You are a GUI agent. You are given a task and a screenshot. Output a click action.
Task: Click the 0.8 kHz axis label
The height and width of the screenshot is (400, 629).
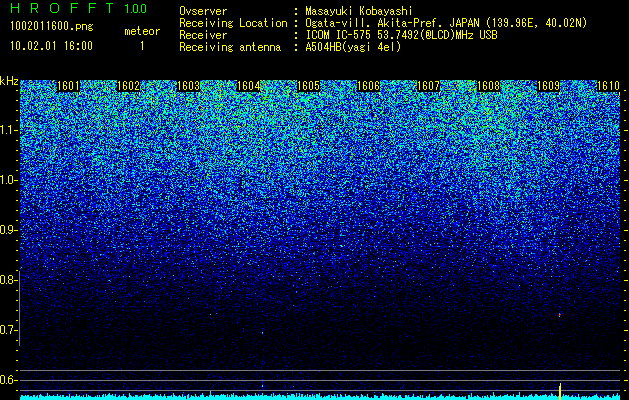coord(8,280)
